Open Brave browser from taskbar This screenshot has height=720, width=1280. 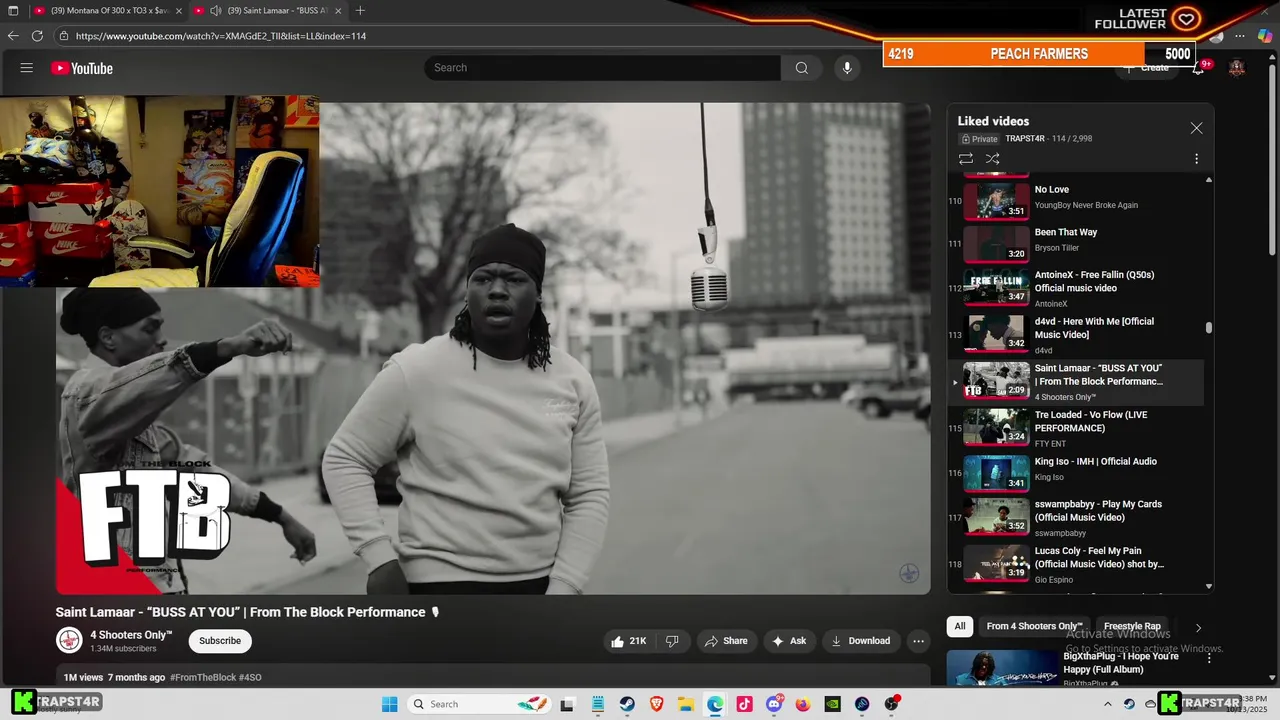tap(657, 704)
